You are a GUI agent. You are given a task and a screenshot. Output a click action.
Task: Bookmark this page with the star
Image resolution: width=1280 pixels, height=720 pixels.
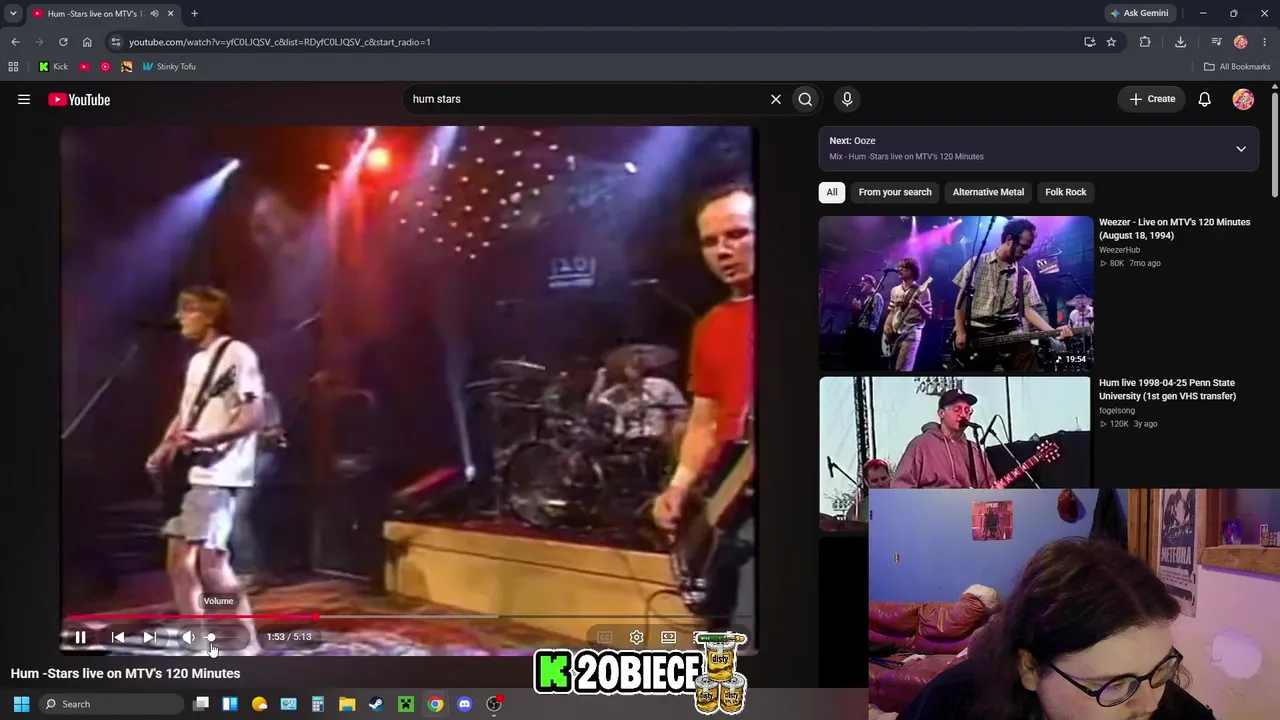[1111, 42]
